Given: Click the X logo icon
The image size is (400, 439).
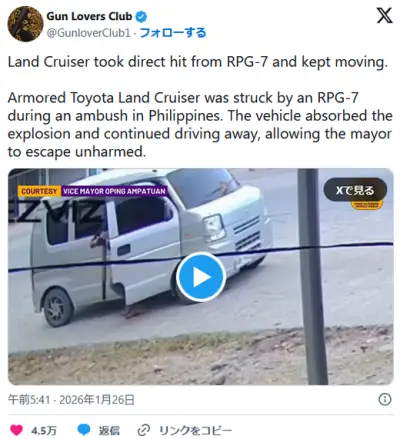Looking at the screenshot, I should 384,16.
